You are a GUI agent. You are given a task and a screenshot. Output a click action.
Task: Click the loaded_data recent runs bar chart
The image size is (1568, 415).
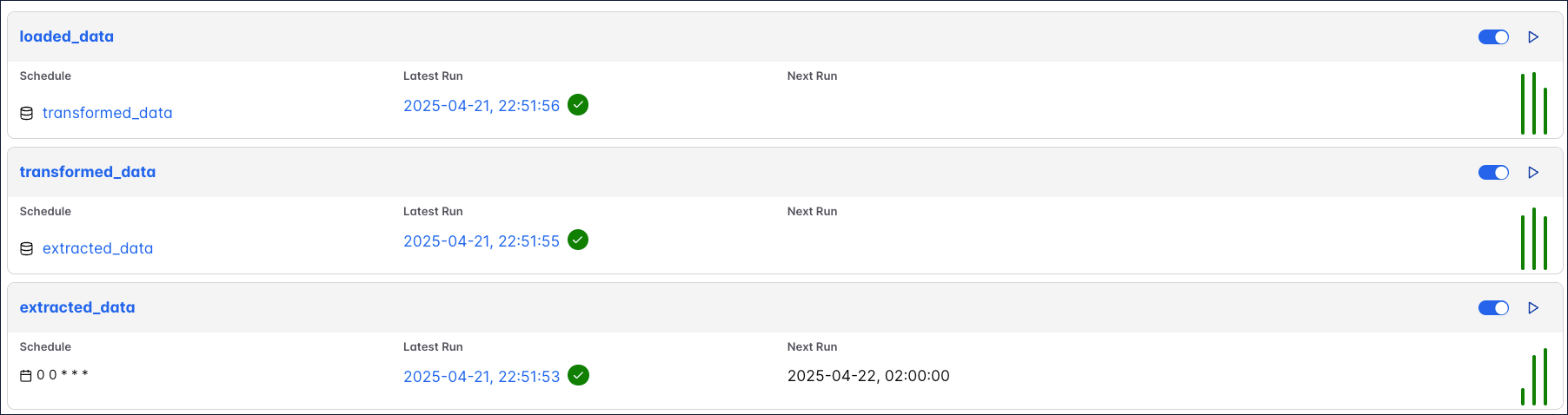coord(1534,104)
